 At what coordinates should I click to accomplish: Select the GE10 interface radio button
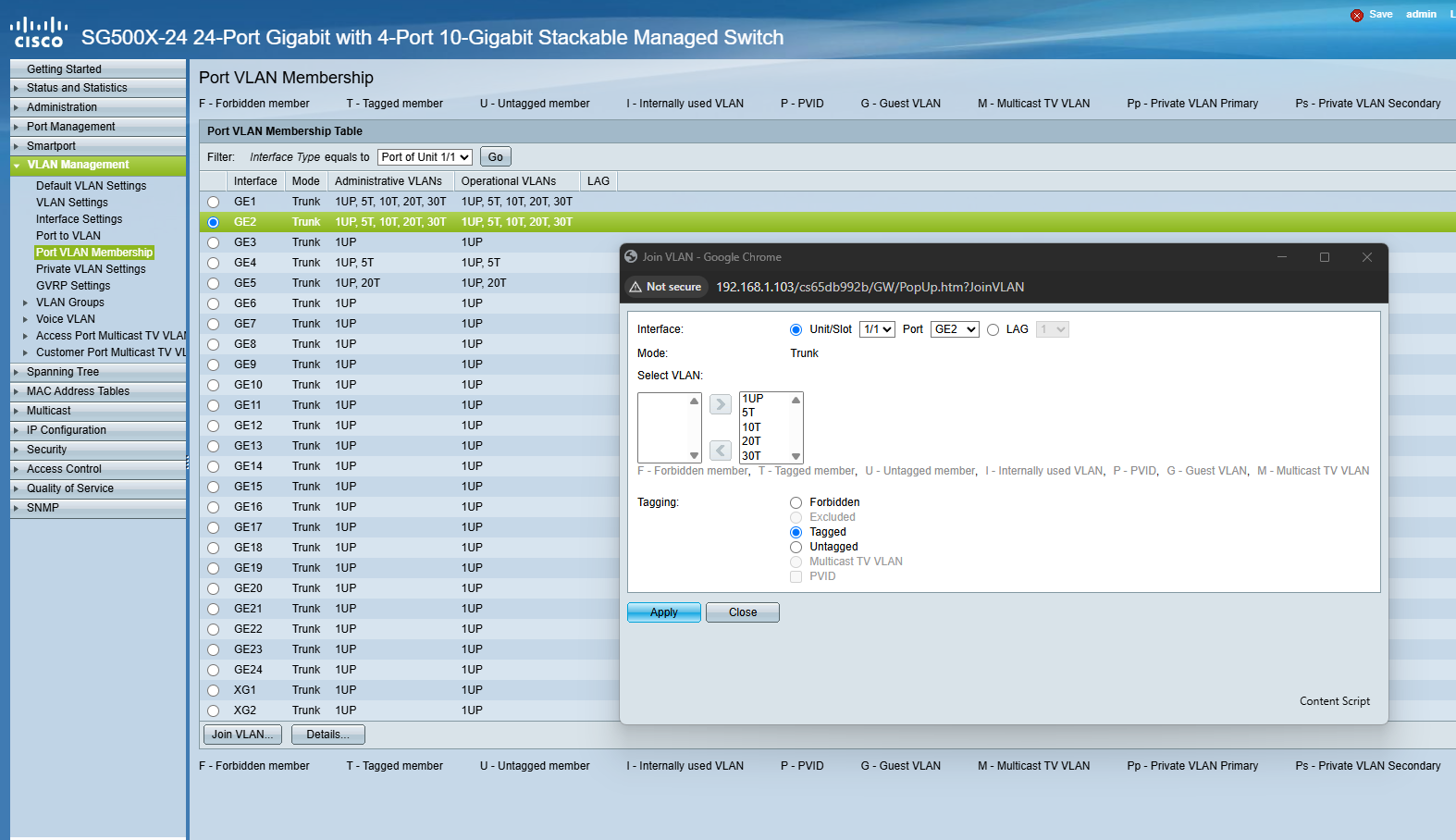(x=214, y=385)
